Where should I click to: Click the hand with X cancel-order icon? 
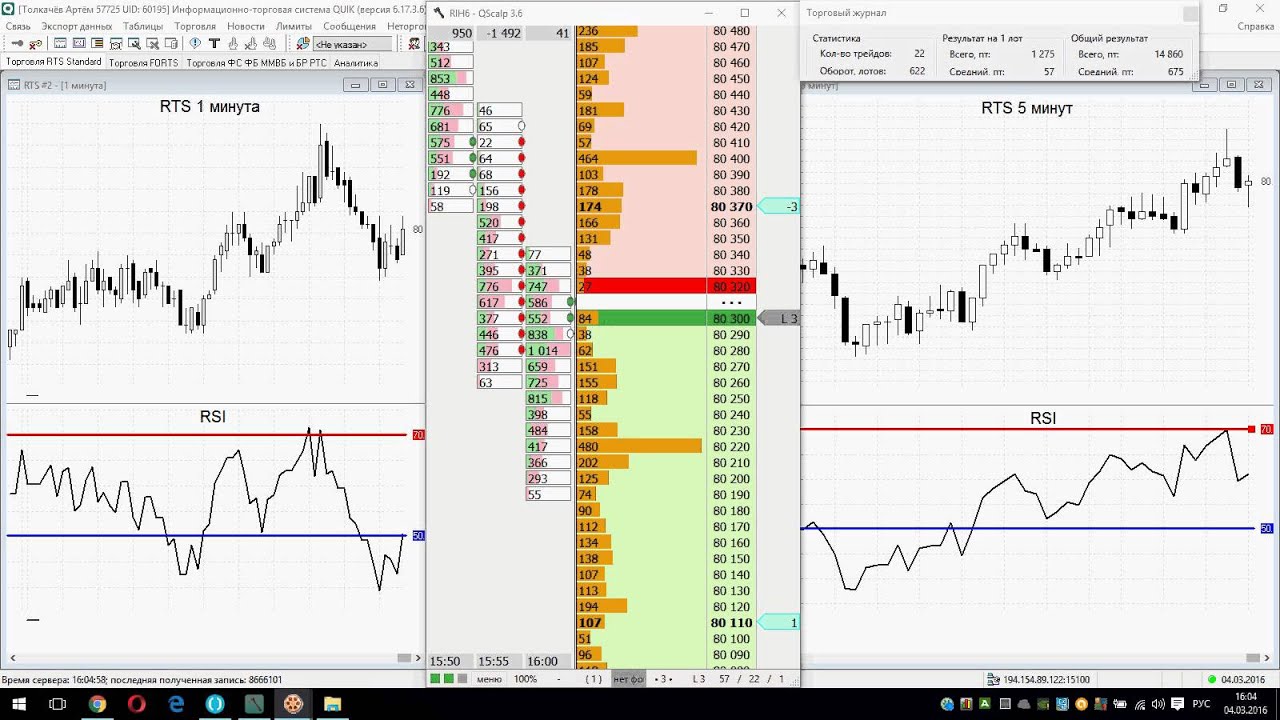[251, 44]
